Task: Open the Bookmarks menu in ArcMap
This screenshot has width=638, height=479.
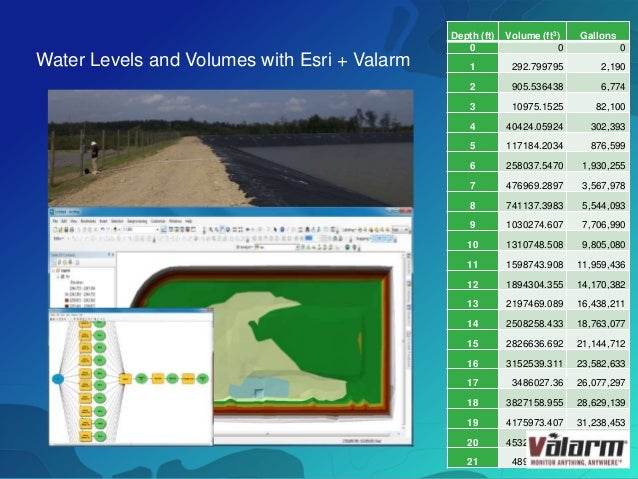Action: (88, 221)
